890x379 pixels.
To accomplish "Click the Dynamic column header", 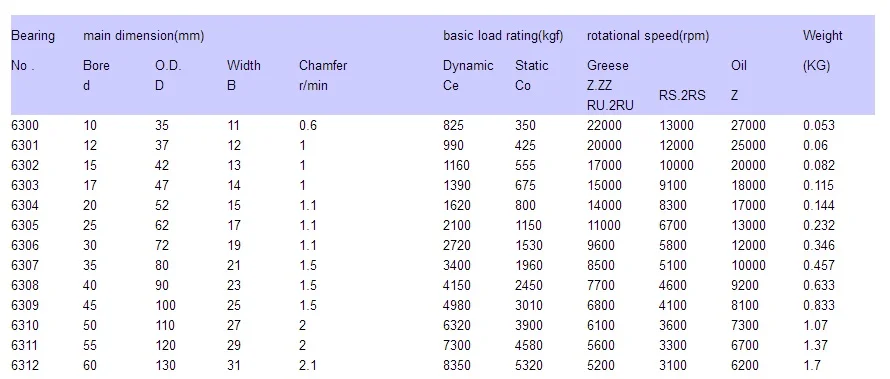I will tap(468, 66).
